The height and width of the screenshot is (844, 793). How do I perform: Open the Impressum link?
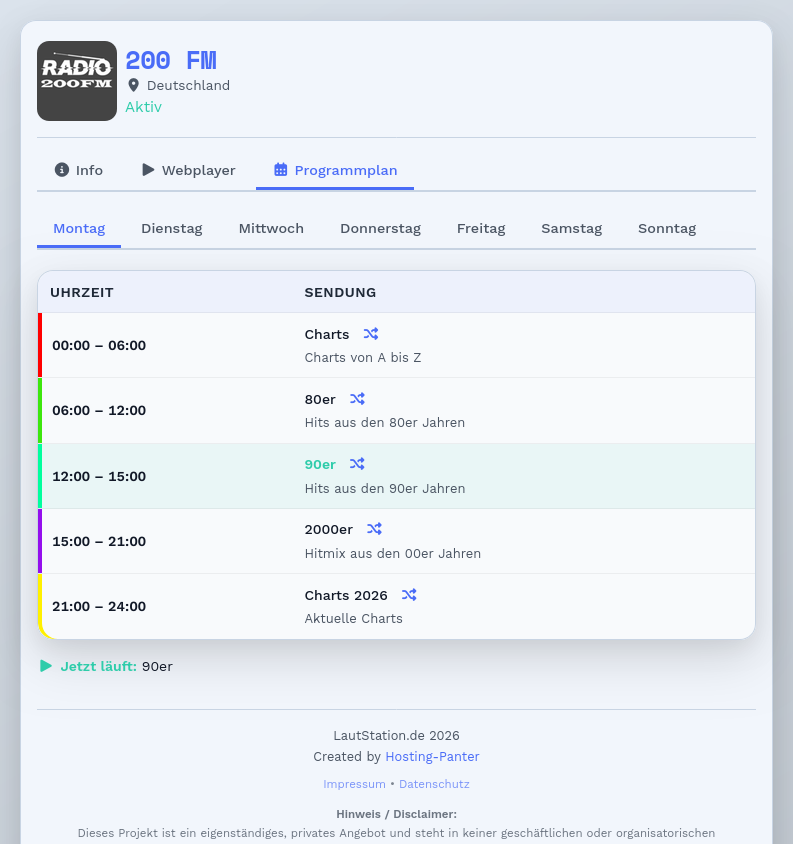point(354,784)
